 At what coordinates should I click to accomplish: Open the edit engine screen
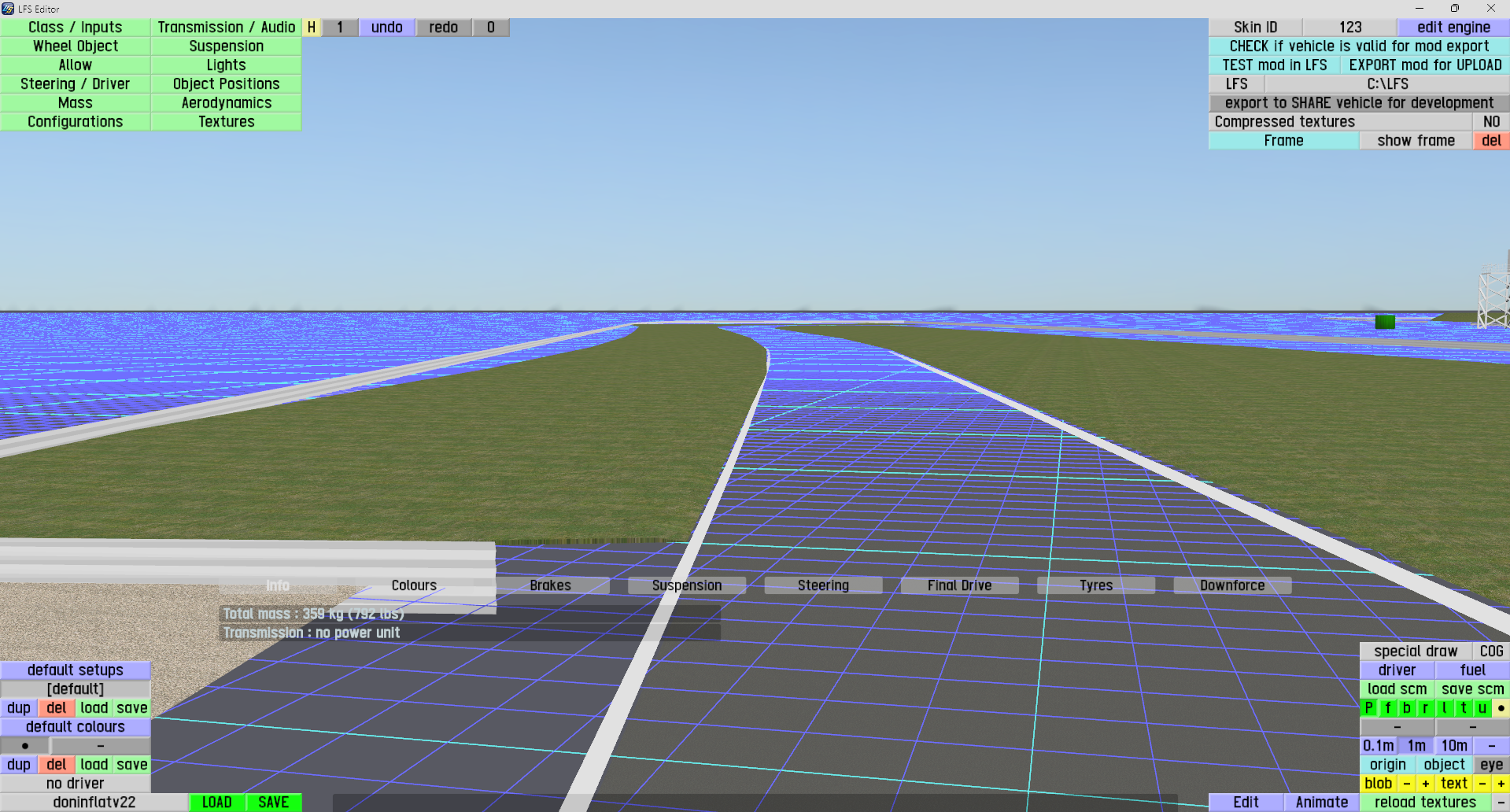[x=1454, y=28]
